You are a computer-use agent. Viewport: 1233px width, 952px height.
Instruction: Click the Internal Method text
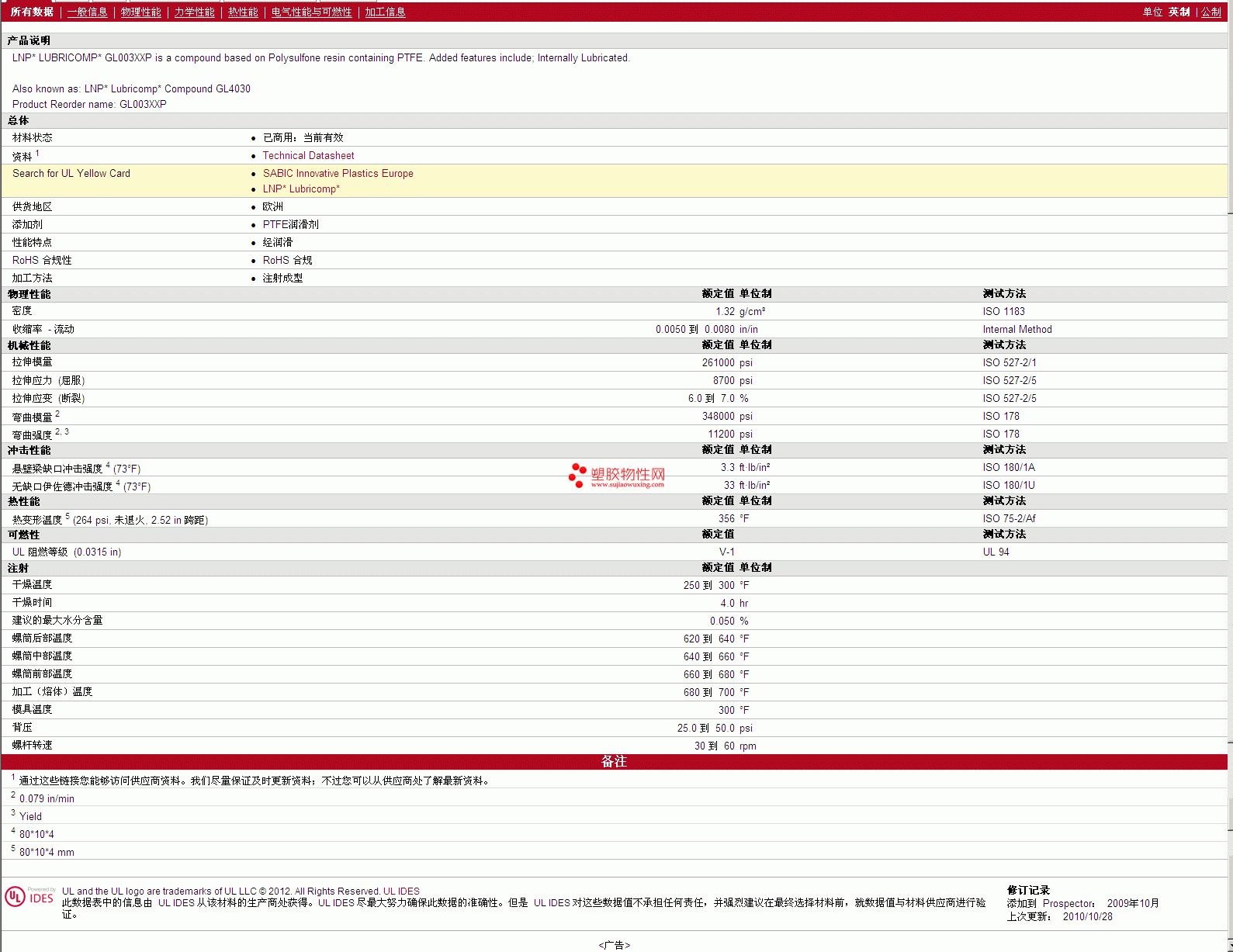pyautogui.click(x=1017, y=330)
